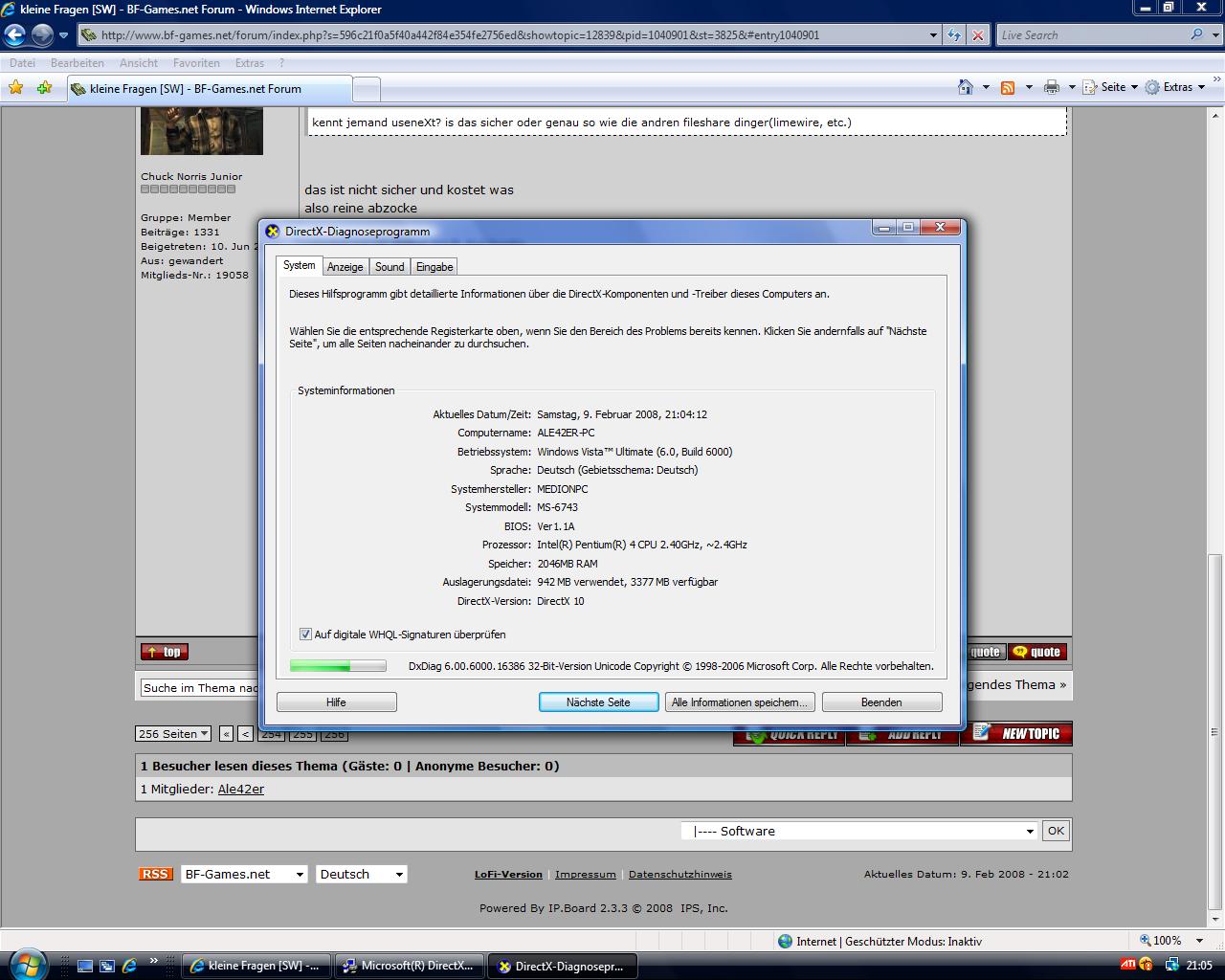1225x980 pixels.
Task: Click the Nächste Seite button
Action: (x=598, y=702)
